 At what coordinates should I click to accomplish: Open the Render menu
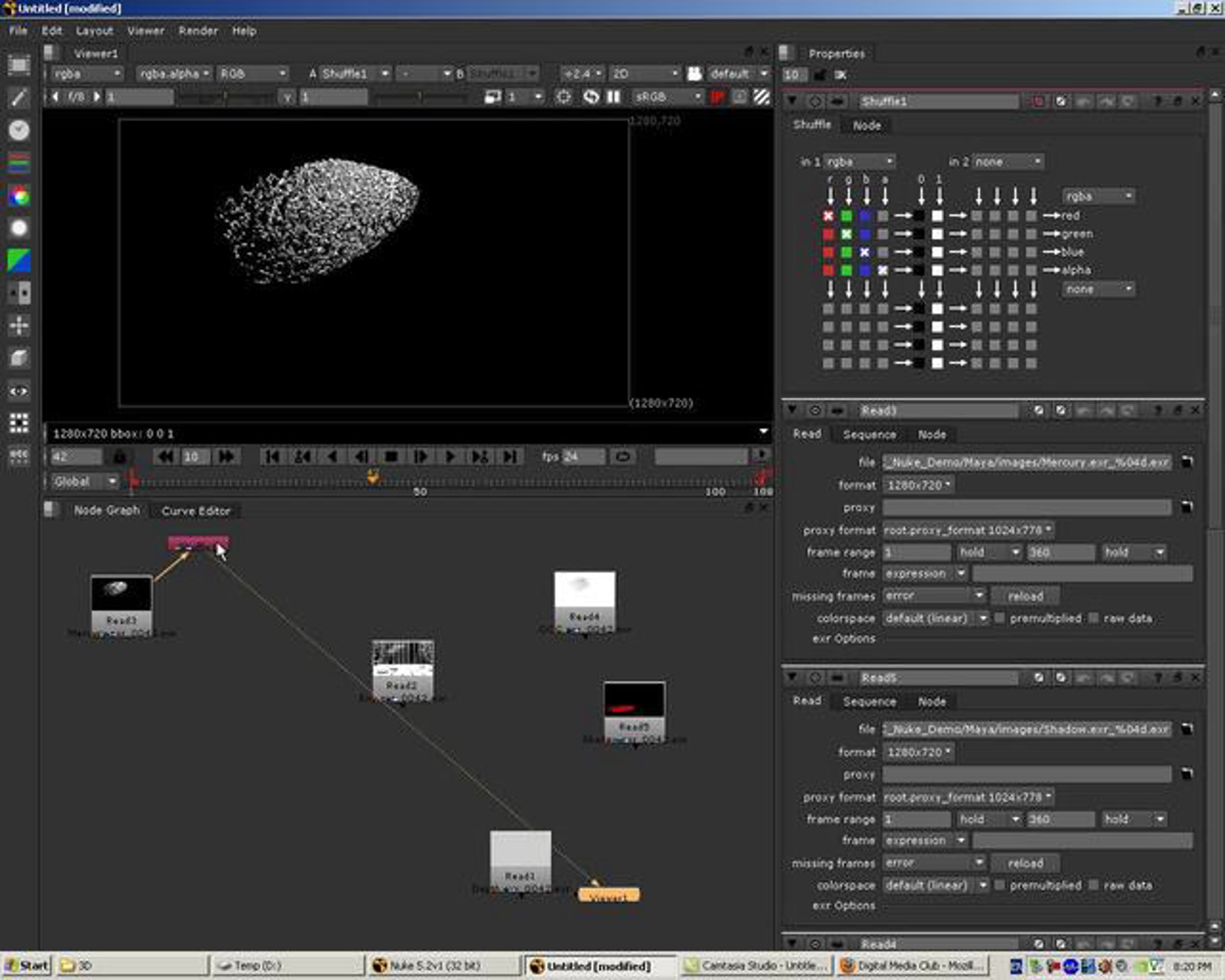coord(198,31)
